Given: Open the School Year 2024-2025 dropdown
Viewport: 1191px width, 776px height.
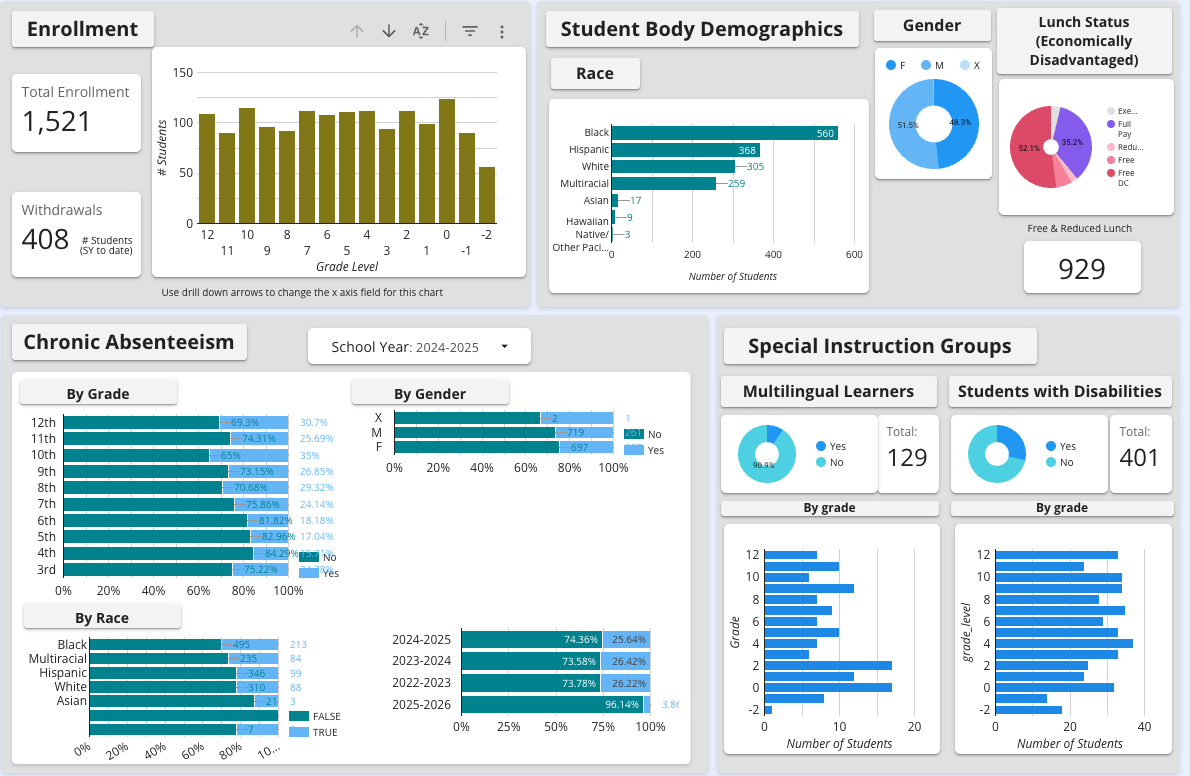Looking at the screenshot, I should (x=420, y=346).
